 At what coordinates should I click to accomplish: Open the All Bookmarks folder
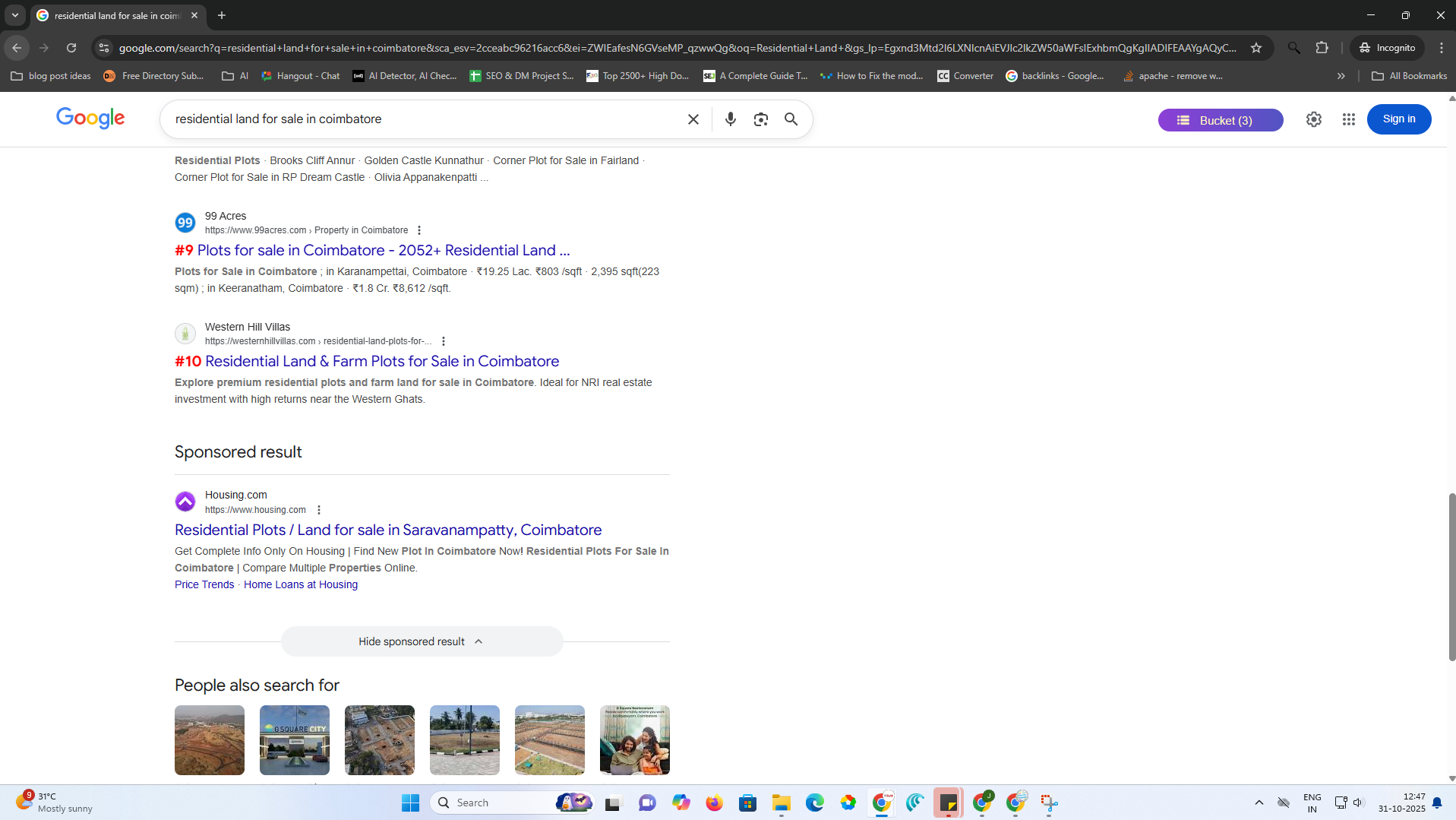coord(1409,76)
